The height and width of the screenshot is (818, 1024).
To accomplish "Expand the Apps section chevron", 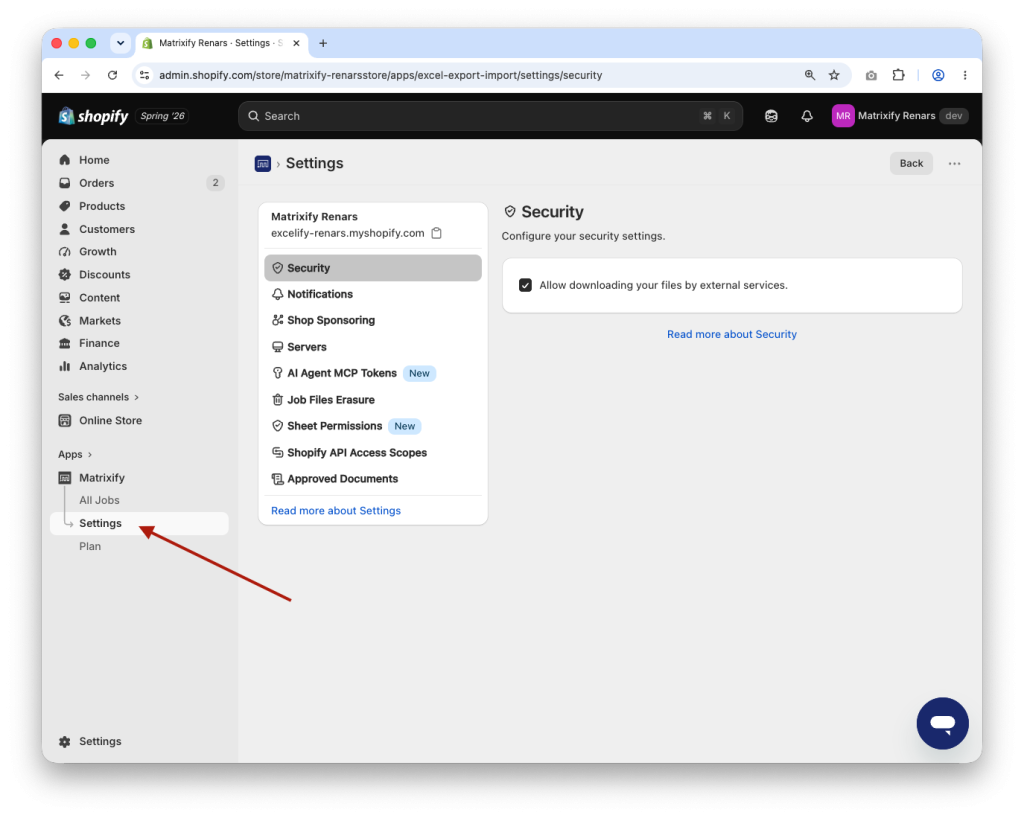I will (x=89, y=454).
